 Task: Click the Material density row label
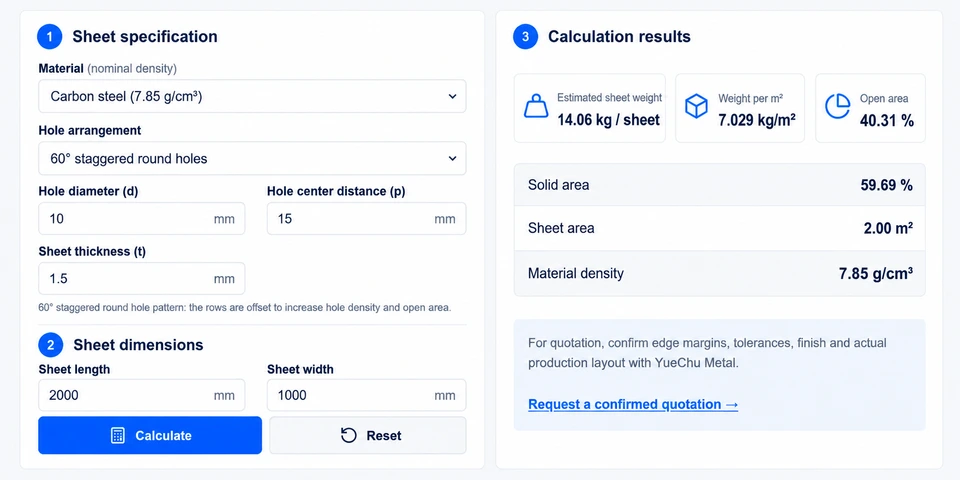coord(576,273)
